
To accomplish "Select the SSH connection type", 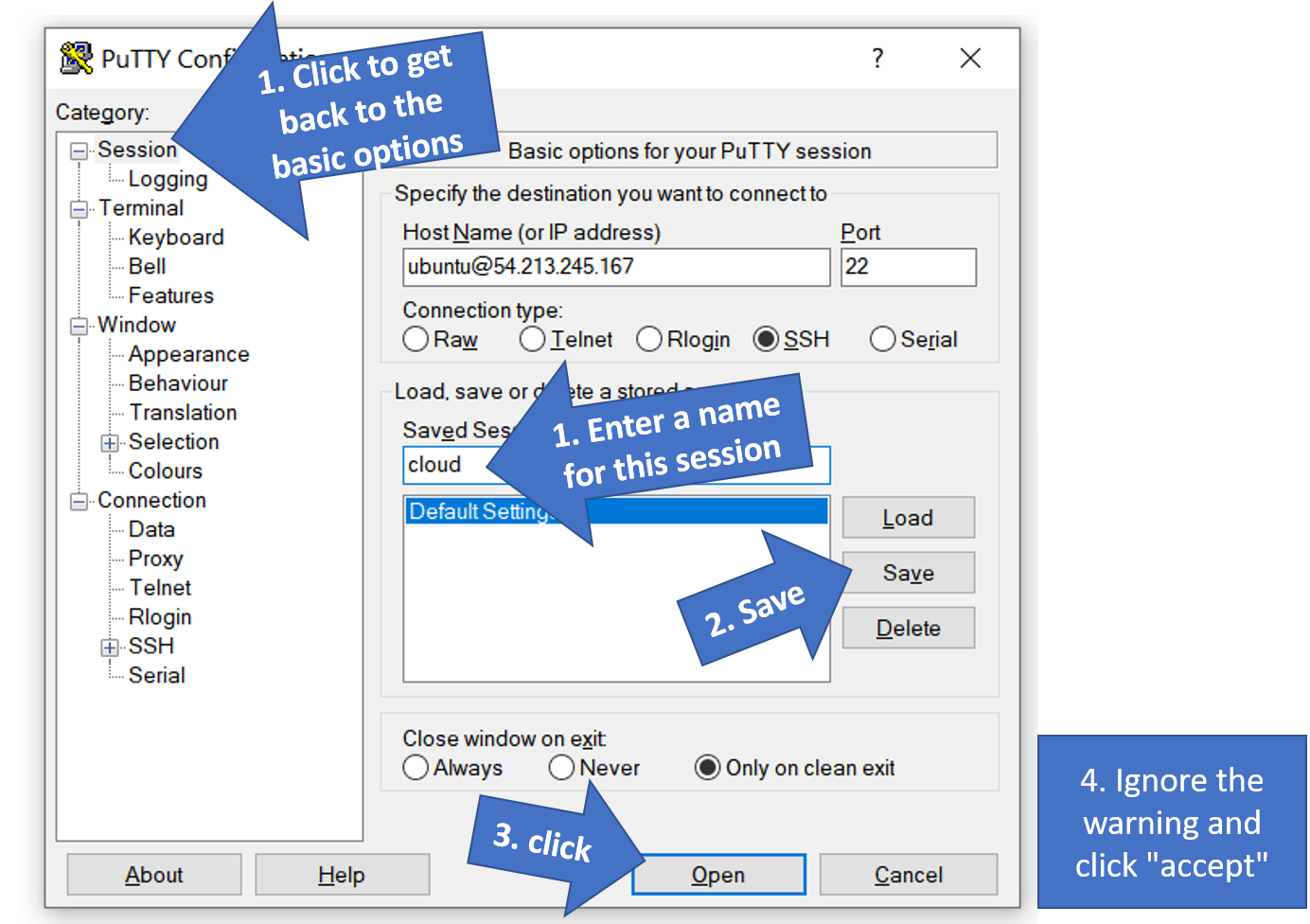I will point(767,339).
